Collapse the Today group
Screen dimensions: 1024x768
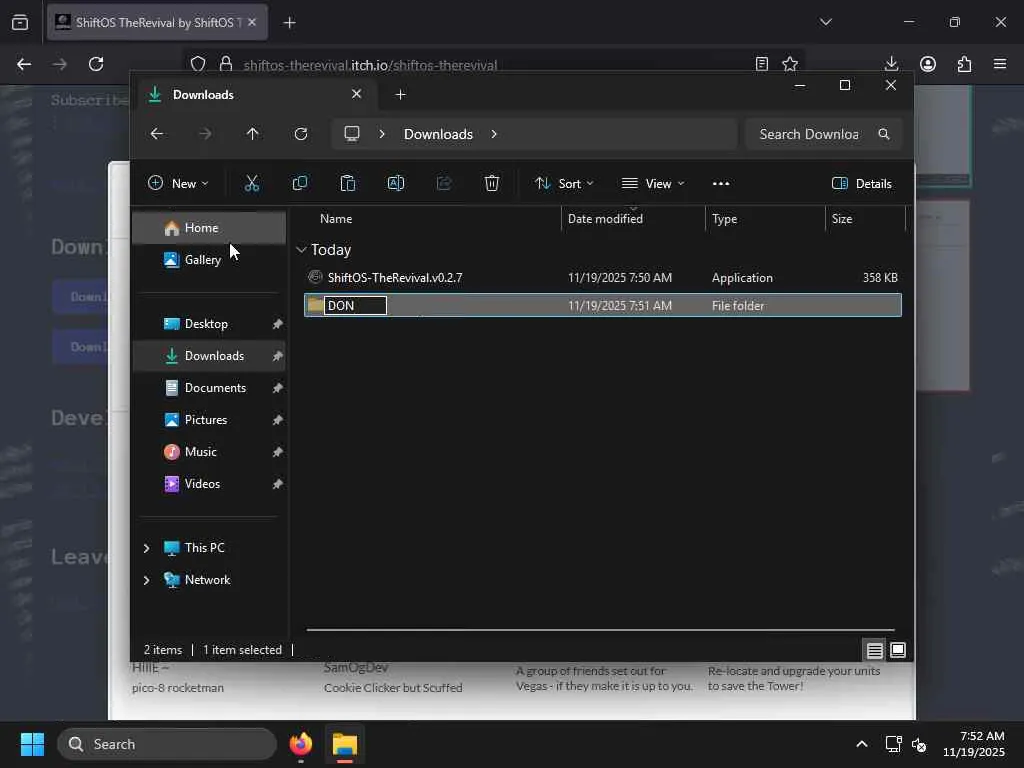pos(301,250)
